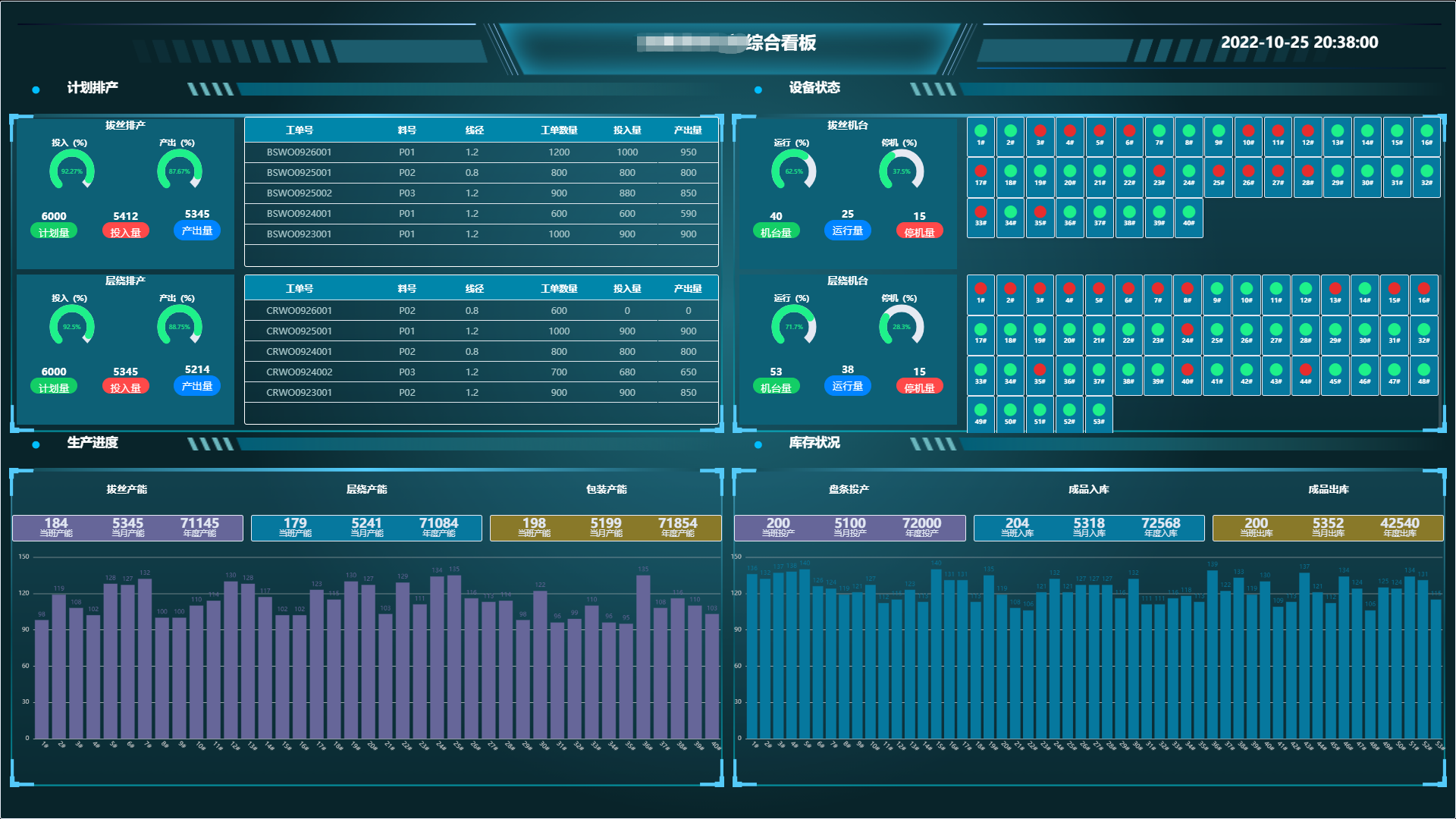Click the date-time display in header
The image size is (1456, 819).
tap(1299, 42)
